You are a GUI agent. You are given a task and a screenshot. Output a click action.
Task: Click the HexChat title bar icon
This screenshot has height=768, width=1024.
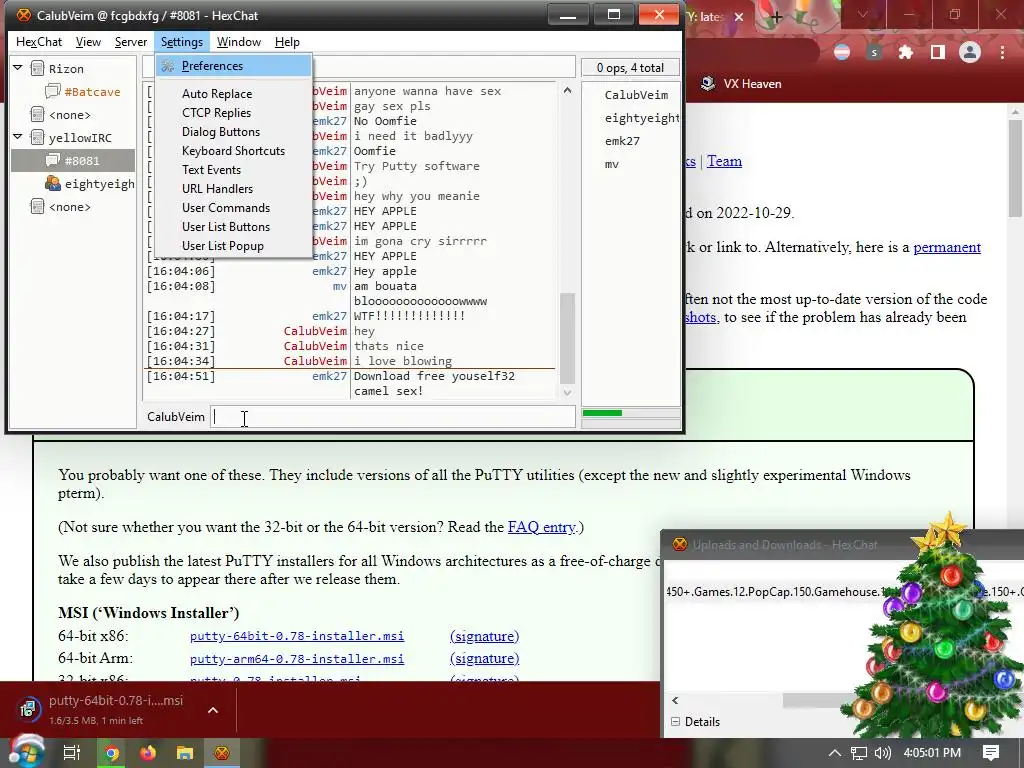tap(24, 15)
